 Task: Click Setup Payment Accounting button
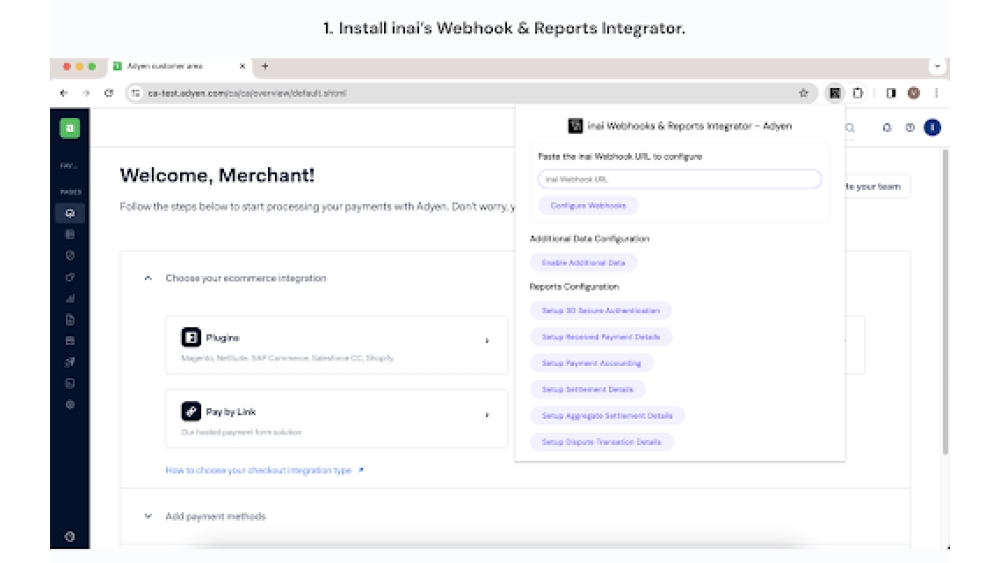[591, 363]
